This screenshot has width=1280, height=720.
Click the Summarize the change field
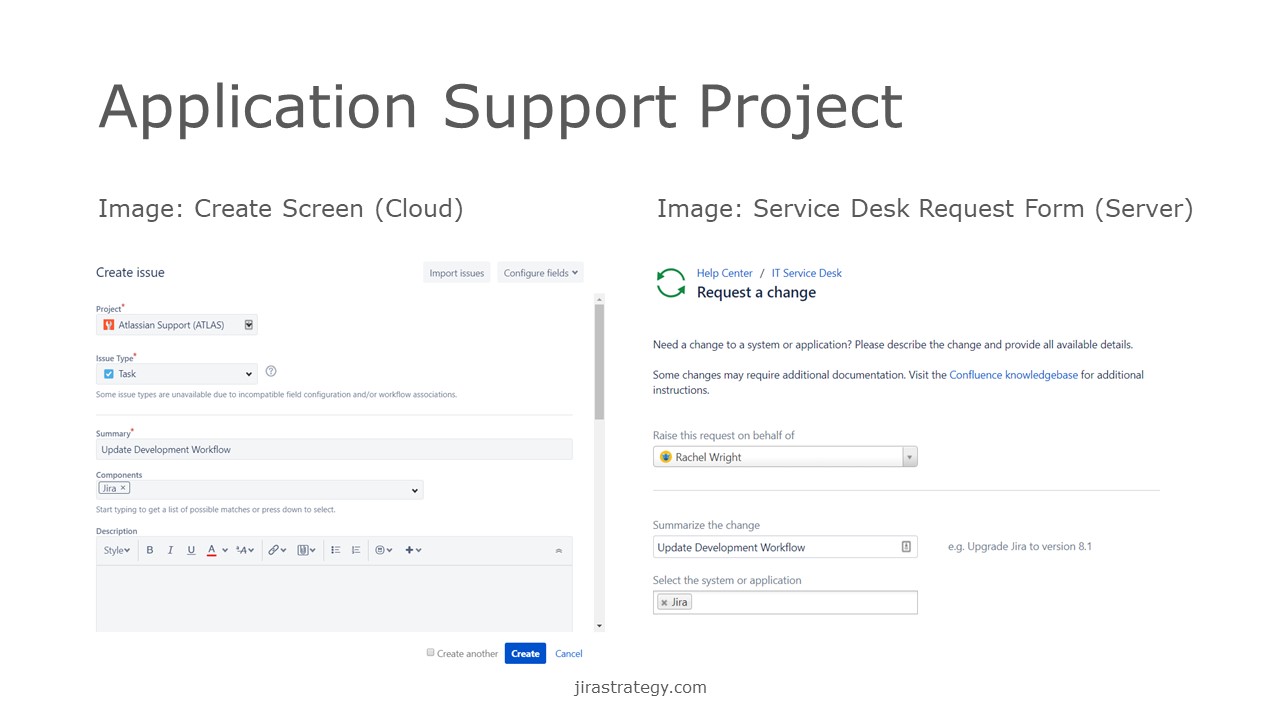[785, 547]
